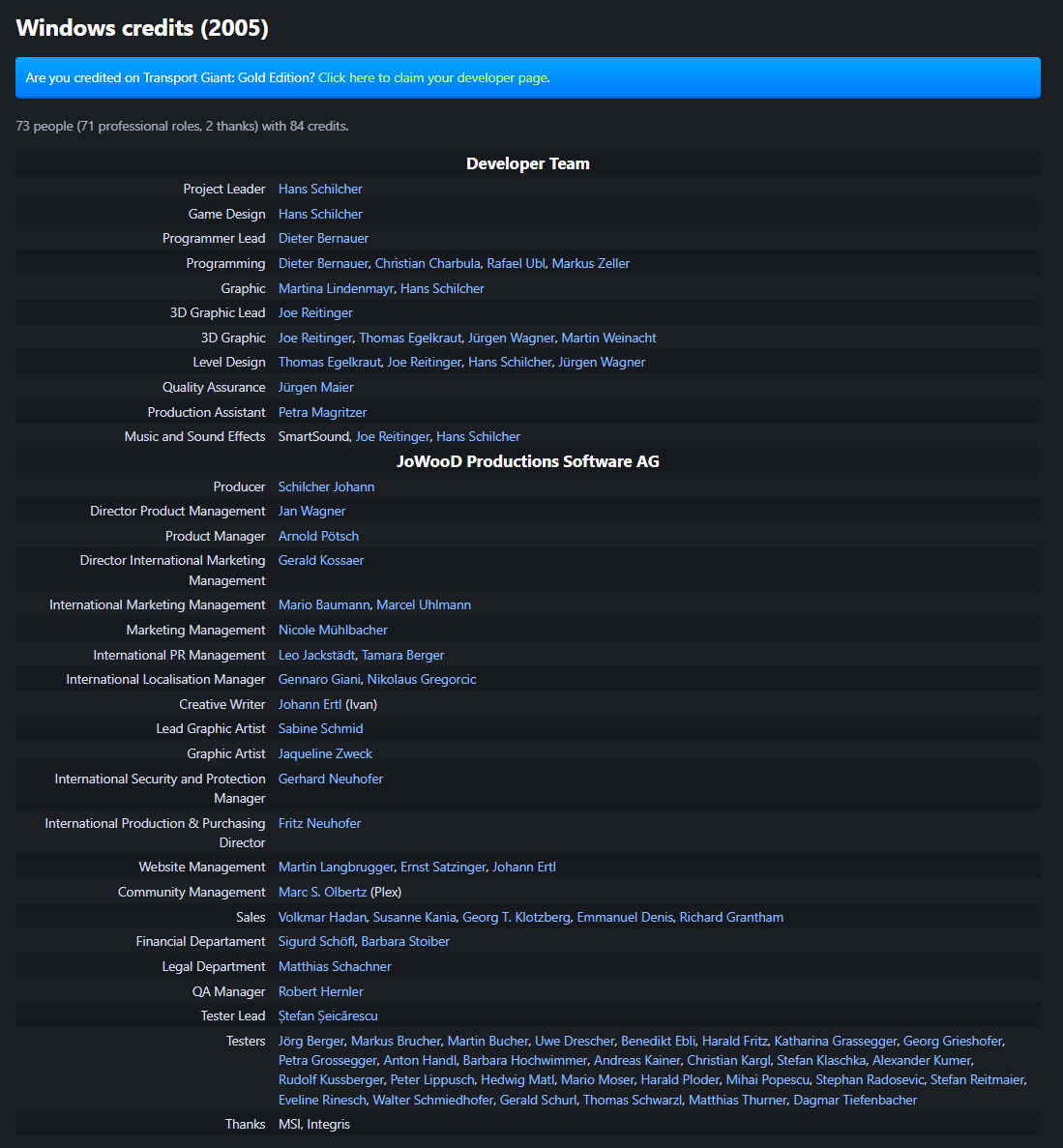The width and height of the screenshot is (1063, 1148).
Task: Open Tamara Berger's developer page
Action: point(402,656)
